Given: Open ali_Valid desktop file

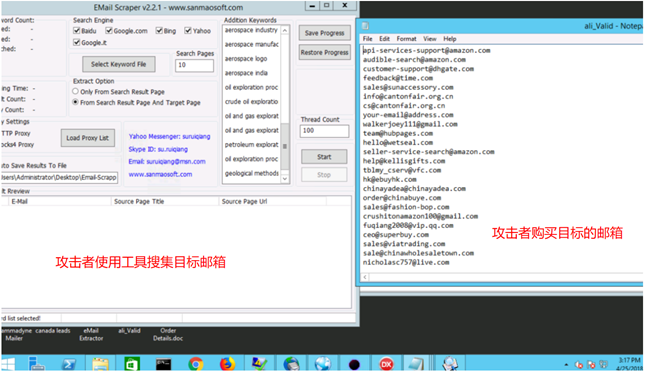Looking at the screenshot, I should coord(129,331).
